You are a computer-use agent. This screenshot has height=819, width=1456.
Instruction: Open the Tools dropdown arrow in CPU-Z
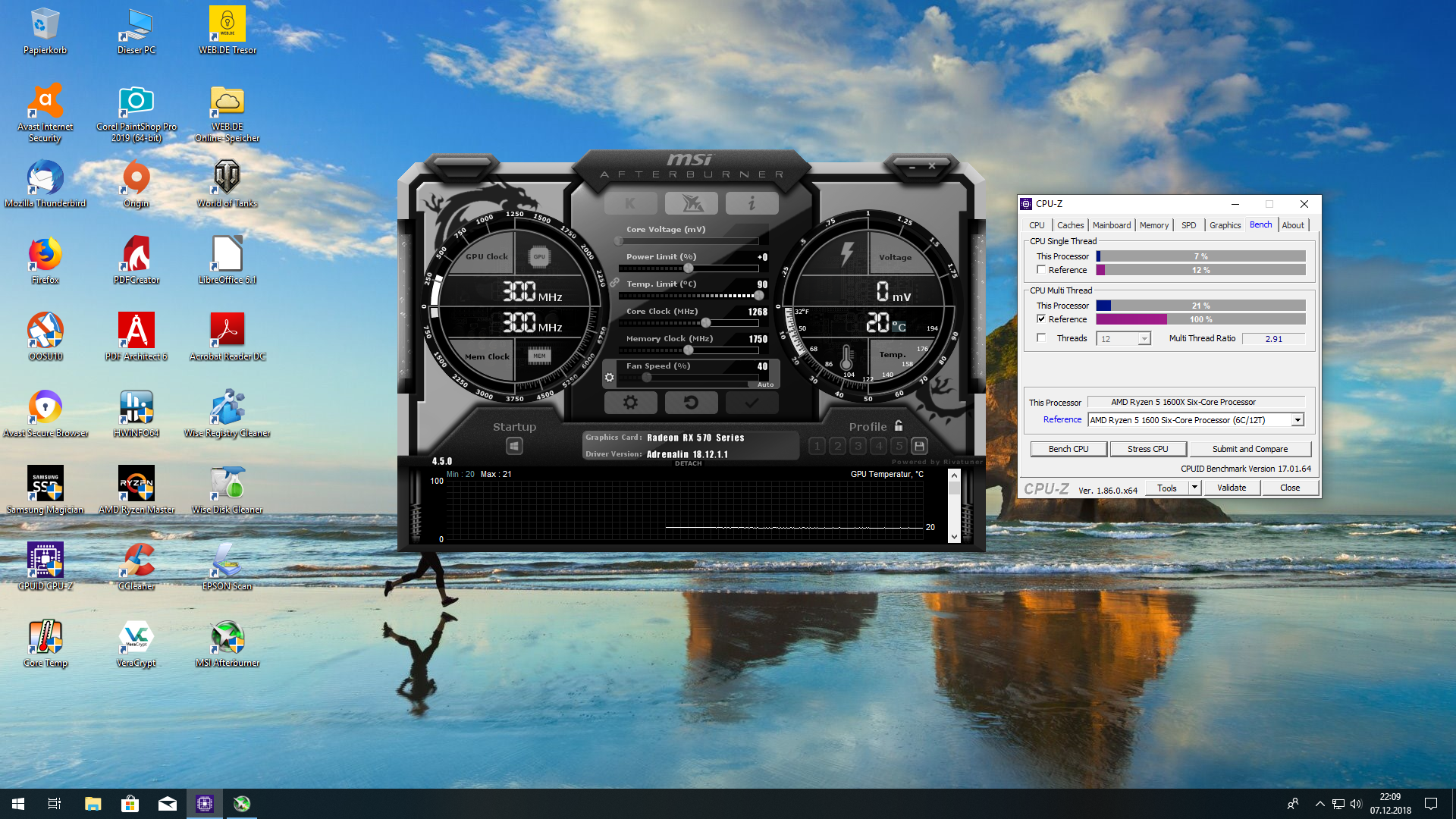(1195, 488)
